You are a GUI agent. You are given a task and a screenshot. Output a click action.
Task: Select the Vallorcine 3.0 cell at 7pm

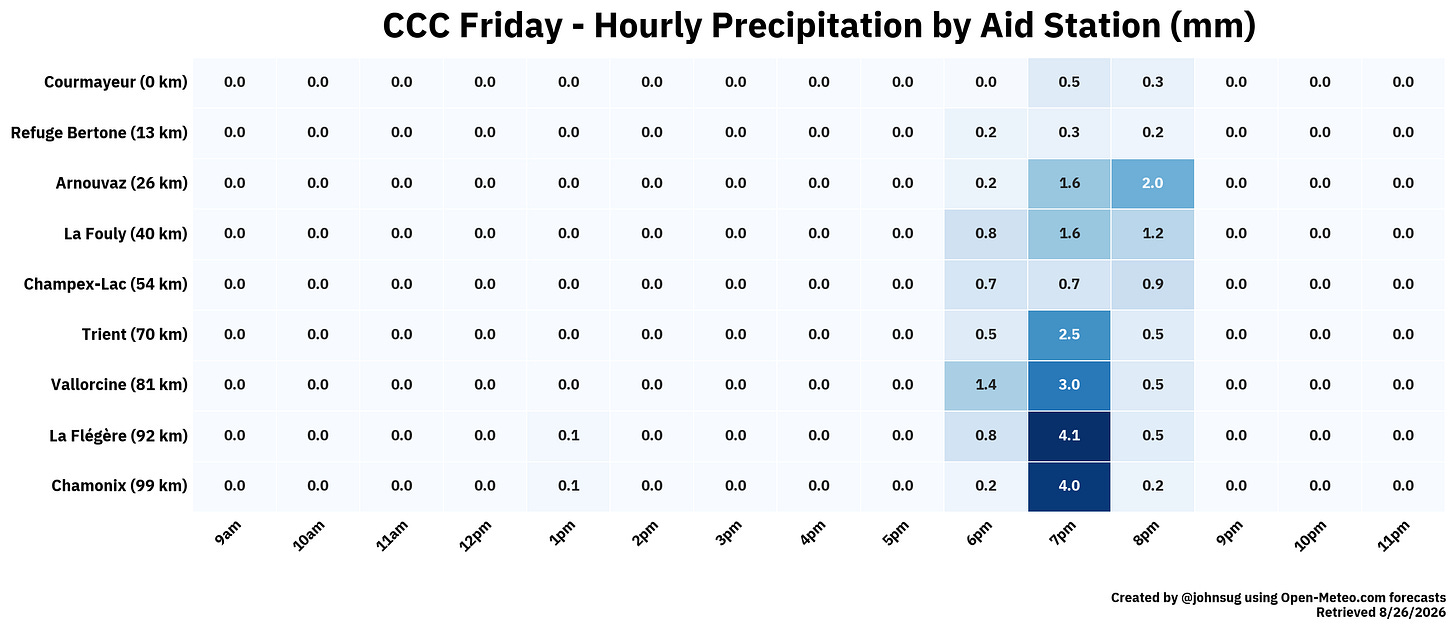point(1069,385)
